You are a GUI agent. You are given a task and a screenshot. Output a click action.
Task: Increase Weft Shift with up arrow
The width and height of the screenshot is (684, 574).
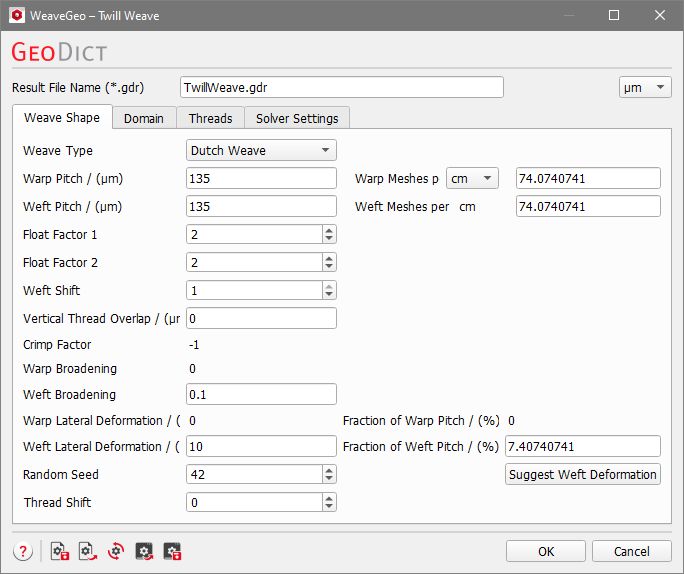coord(329,286)
